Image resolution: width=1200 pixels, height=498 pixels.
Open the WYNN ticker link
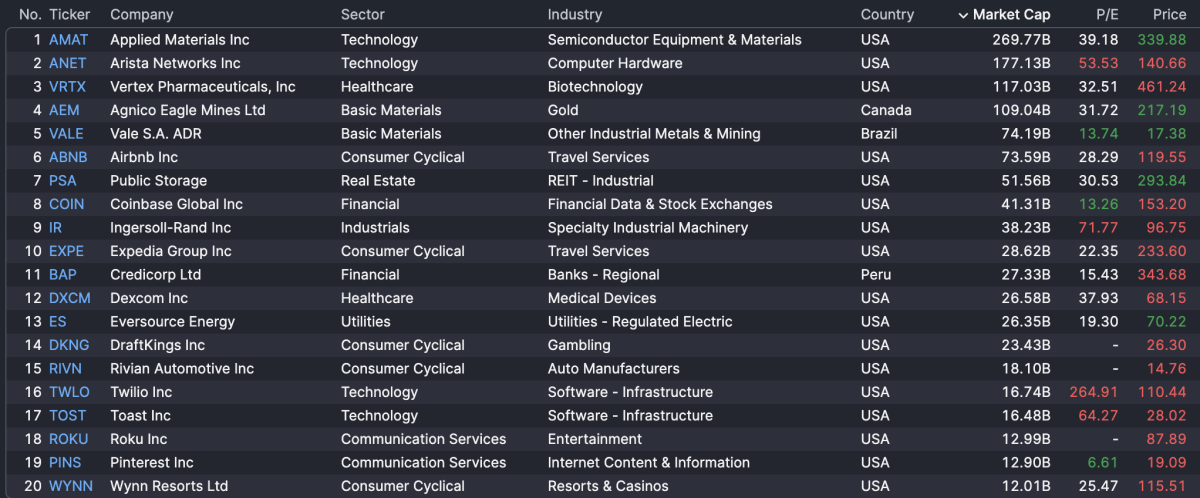click(70, 486)
